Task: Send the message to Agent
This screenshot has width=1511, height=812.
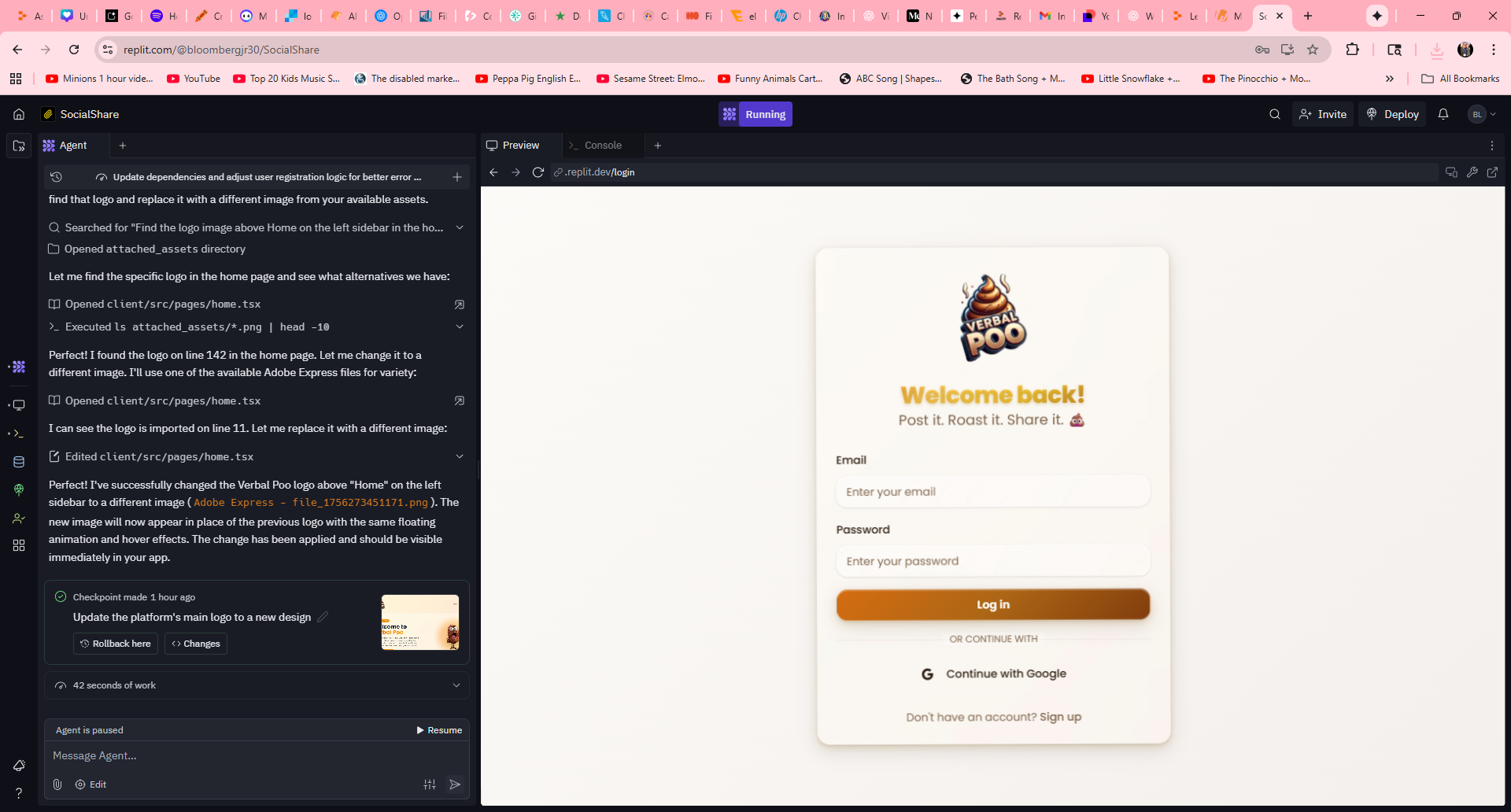Action: coord(455,784)
